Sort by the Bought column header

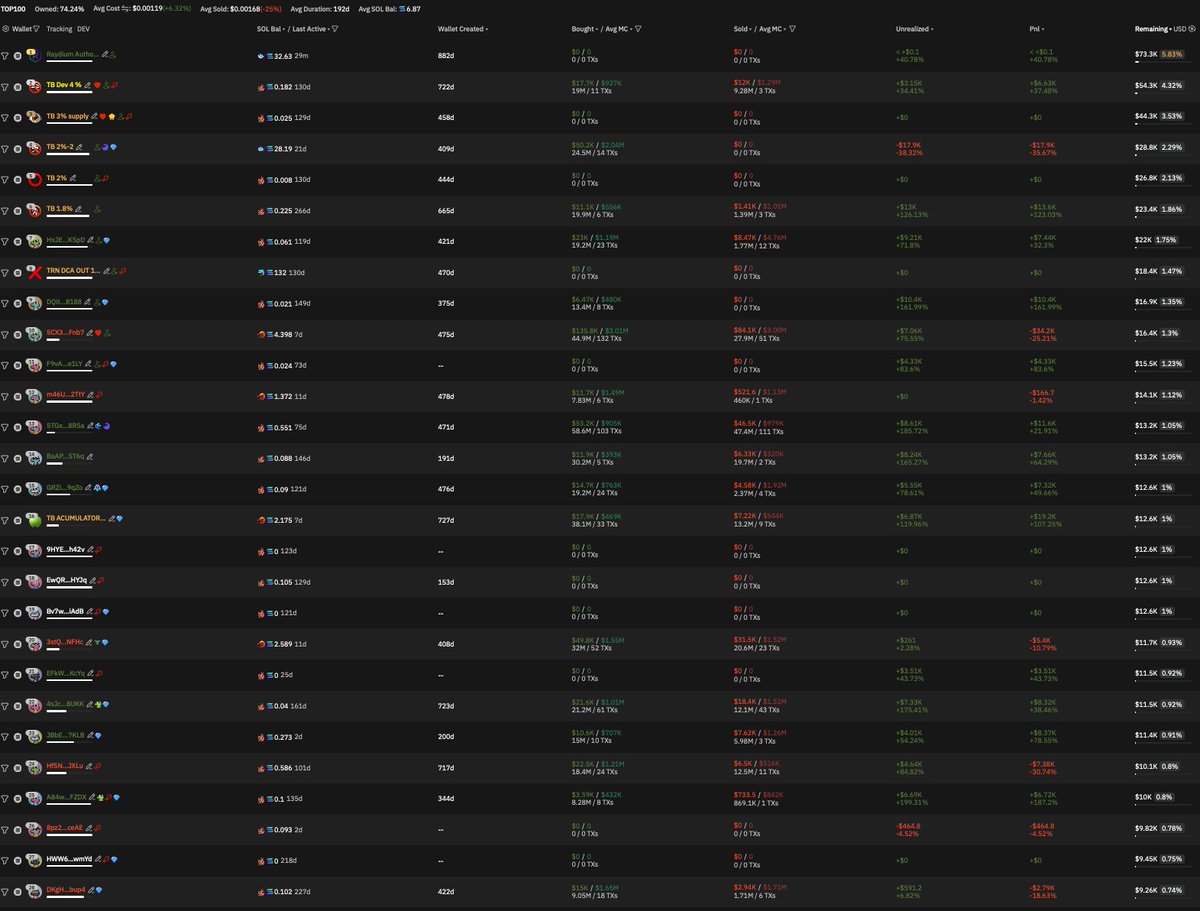click(583, 29)
